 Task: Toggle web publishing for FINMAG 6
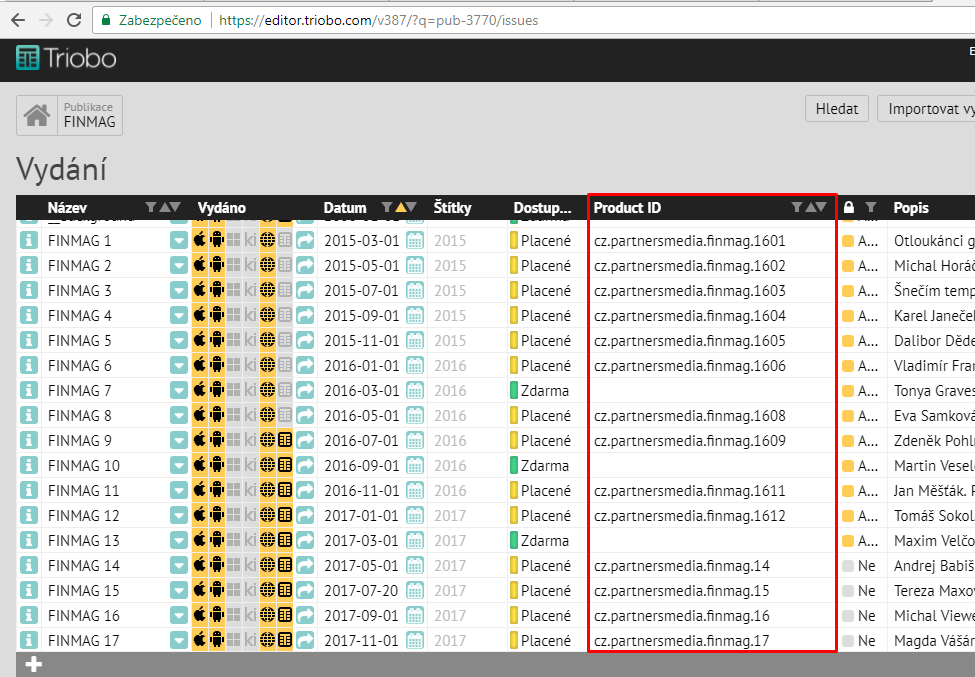[x=267, y=366]
